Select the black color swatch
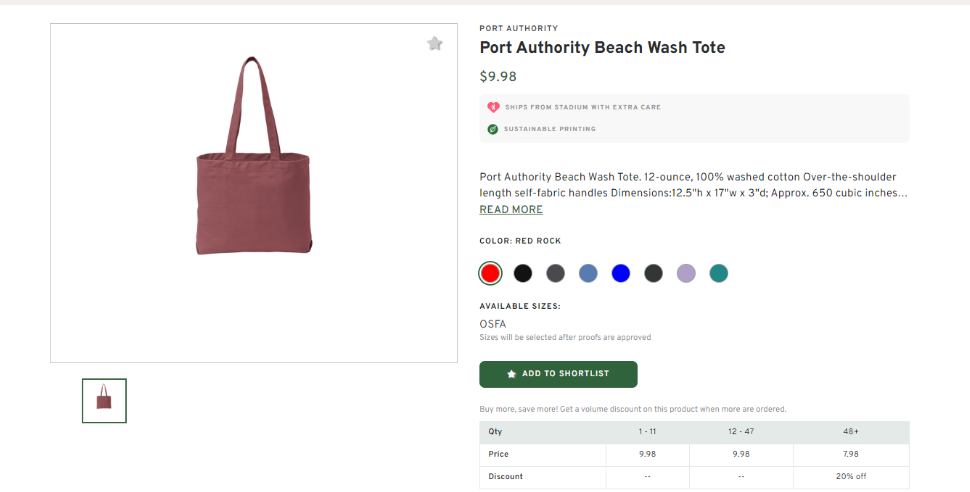 523,273
